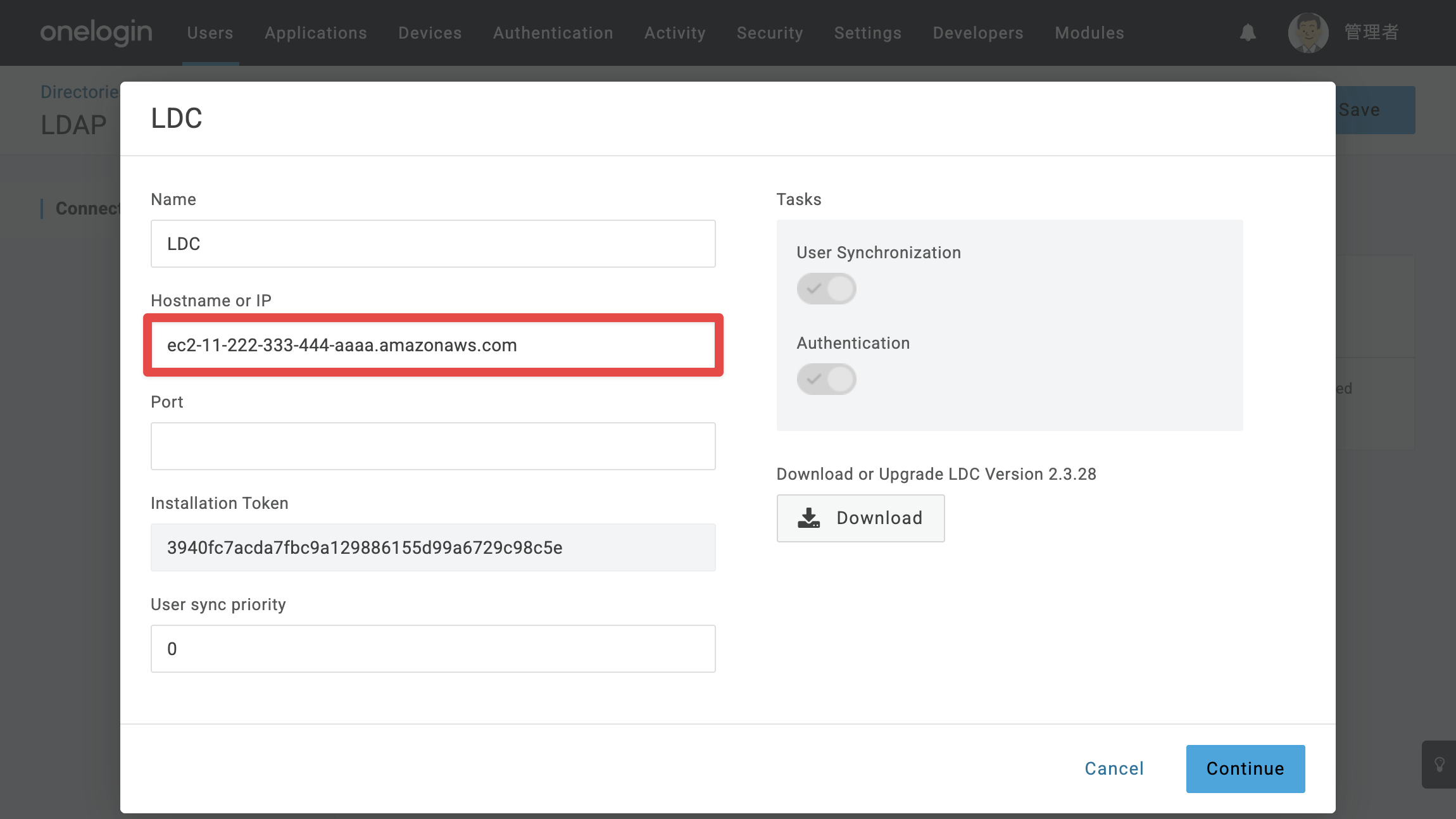Open the Authentication menu in navbar

tap(553, 33)
